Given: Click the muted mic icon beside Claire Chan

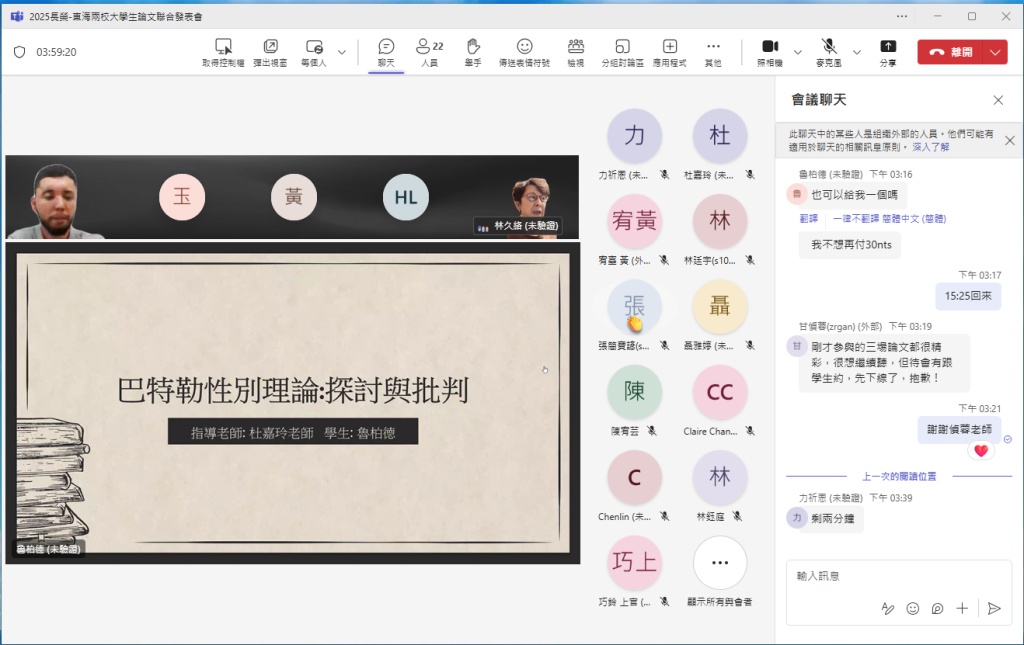Looking at the screenshot, I should (x=750, y=431).
